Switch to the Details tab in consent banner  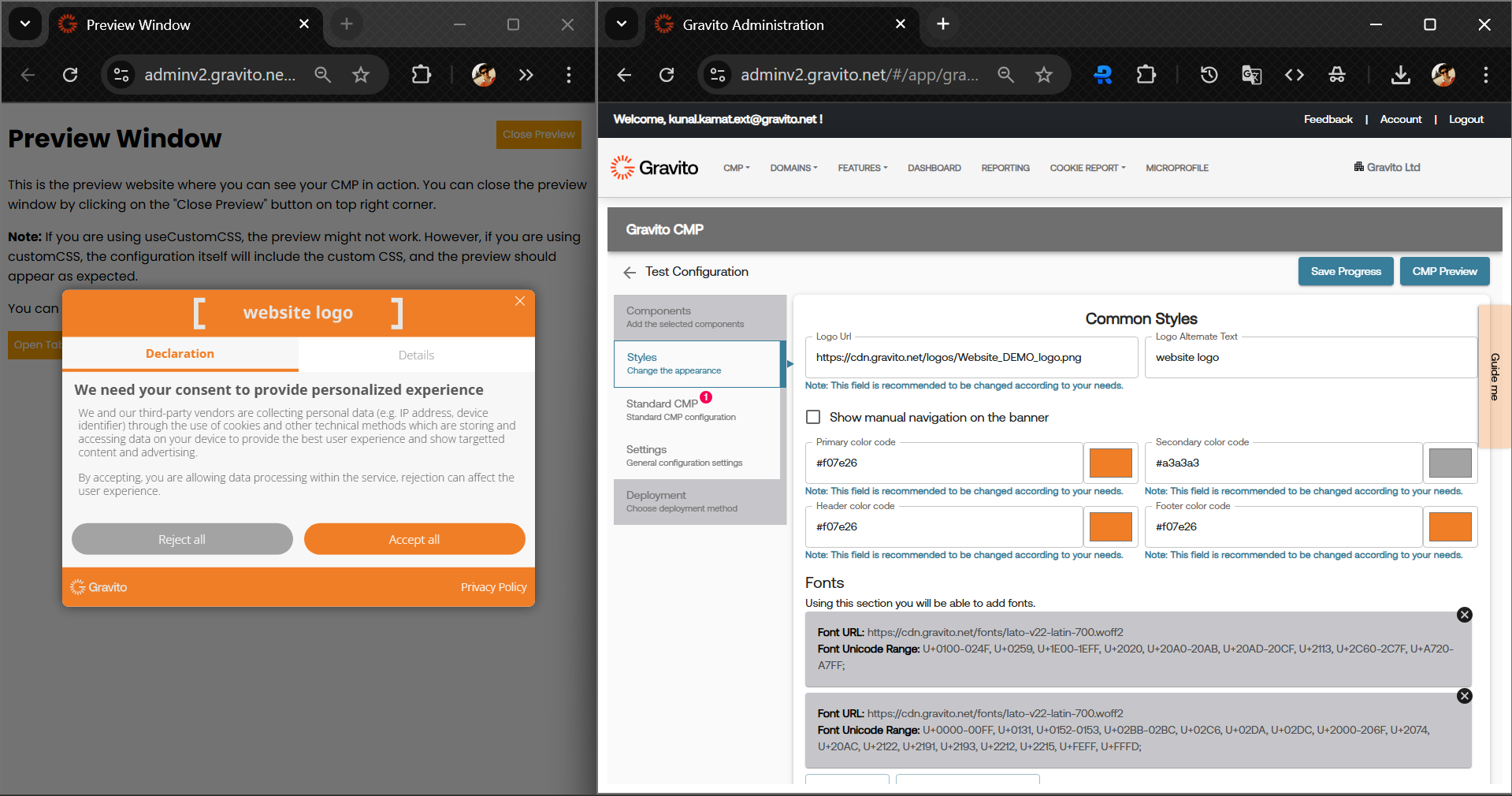coord(416,355)
